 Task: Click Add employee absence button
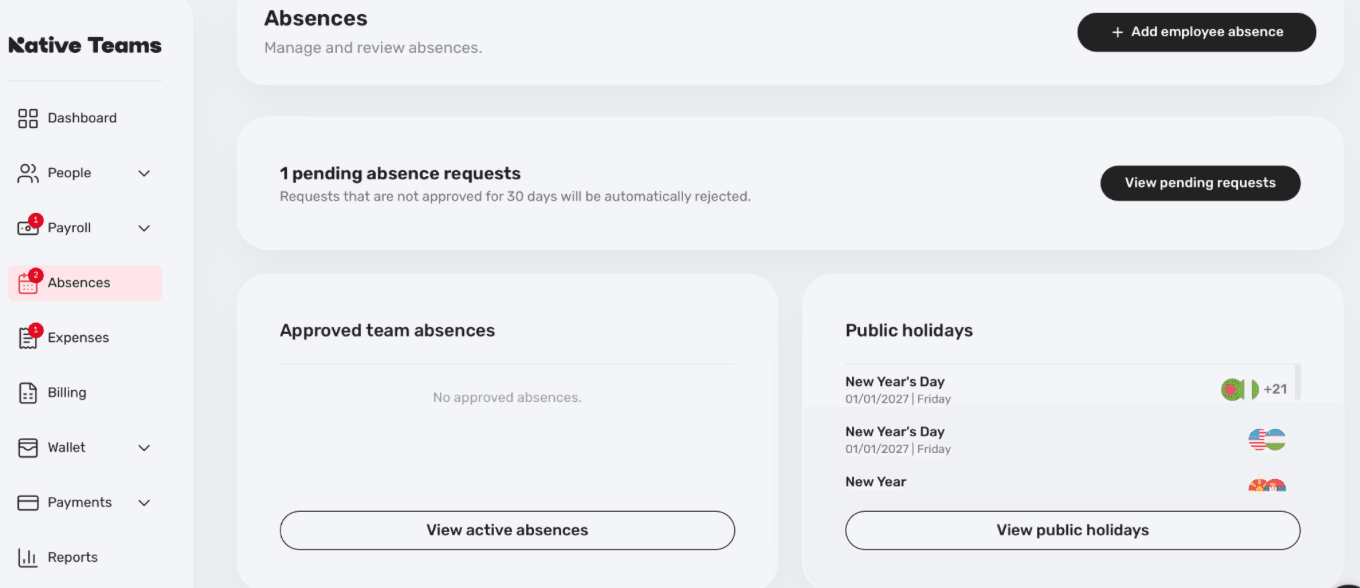coord(1196,32)
